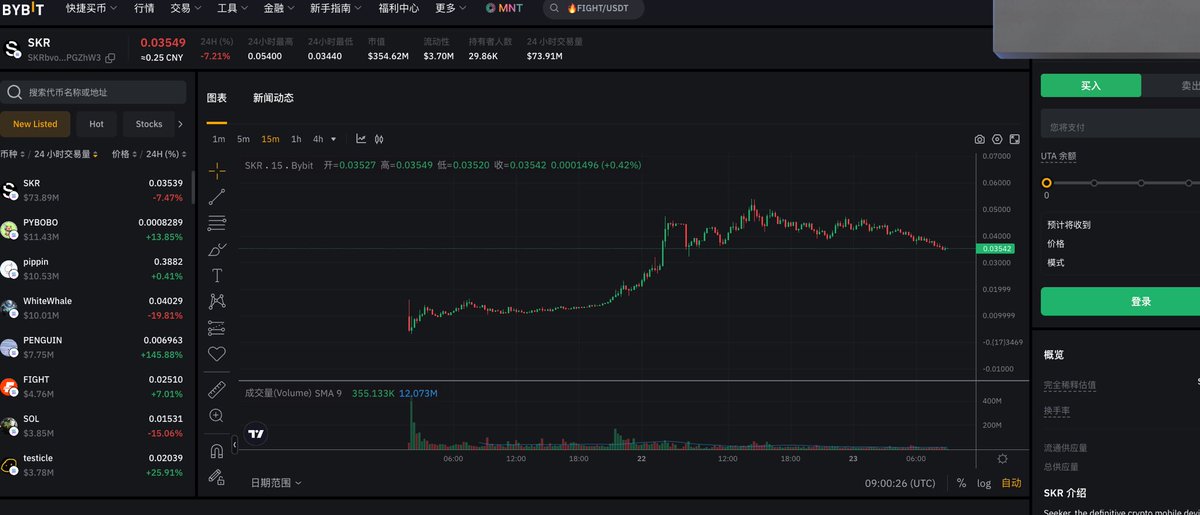Select the text annotation tool
This screenshot has height=515, width=1200.
217,275
